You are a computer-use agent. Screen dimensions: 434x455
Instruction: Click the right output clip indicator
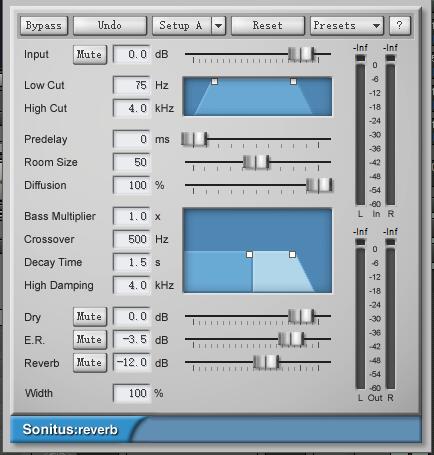[x=390, y=242]
